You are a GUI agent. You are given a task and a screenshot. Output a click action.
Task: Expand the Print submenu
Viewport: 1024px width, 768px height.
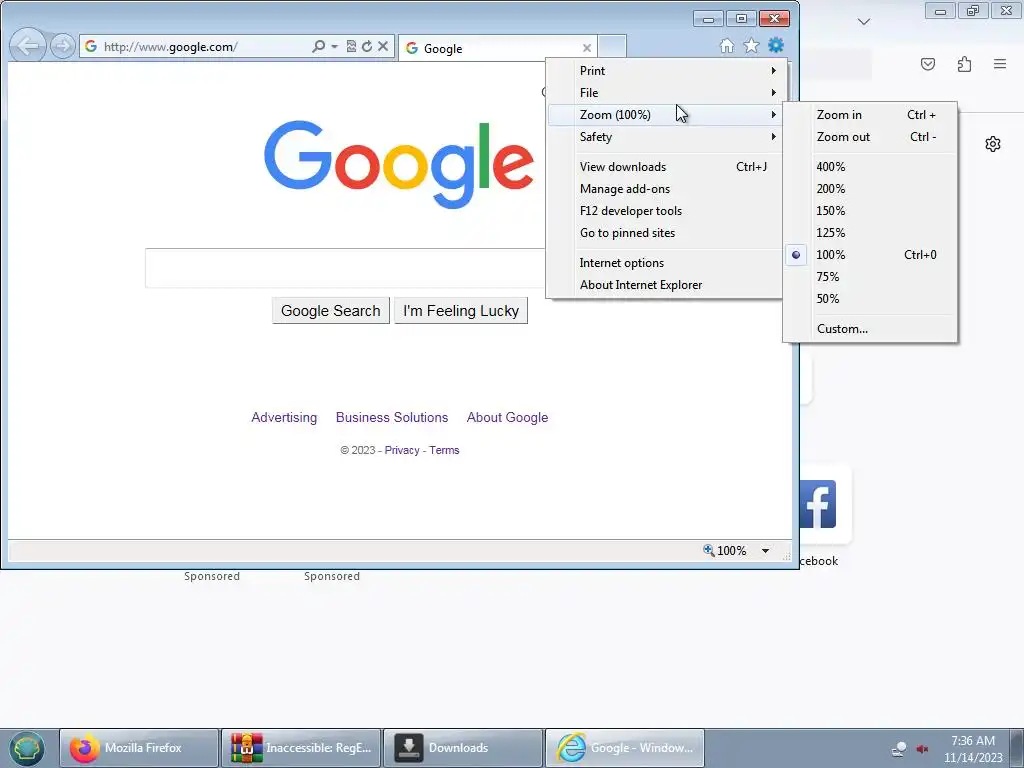[x=667, y=71]
